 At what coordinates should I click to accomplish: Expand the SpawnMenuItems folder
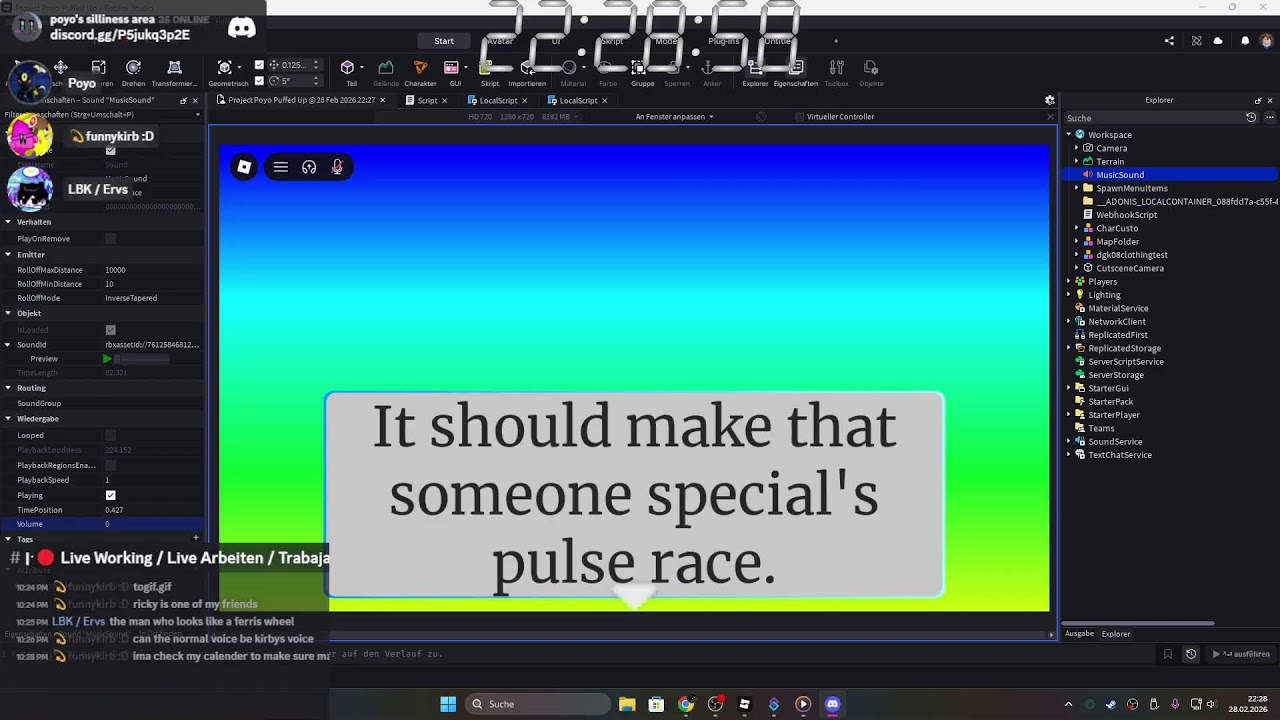point(1077,188)
